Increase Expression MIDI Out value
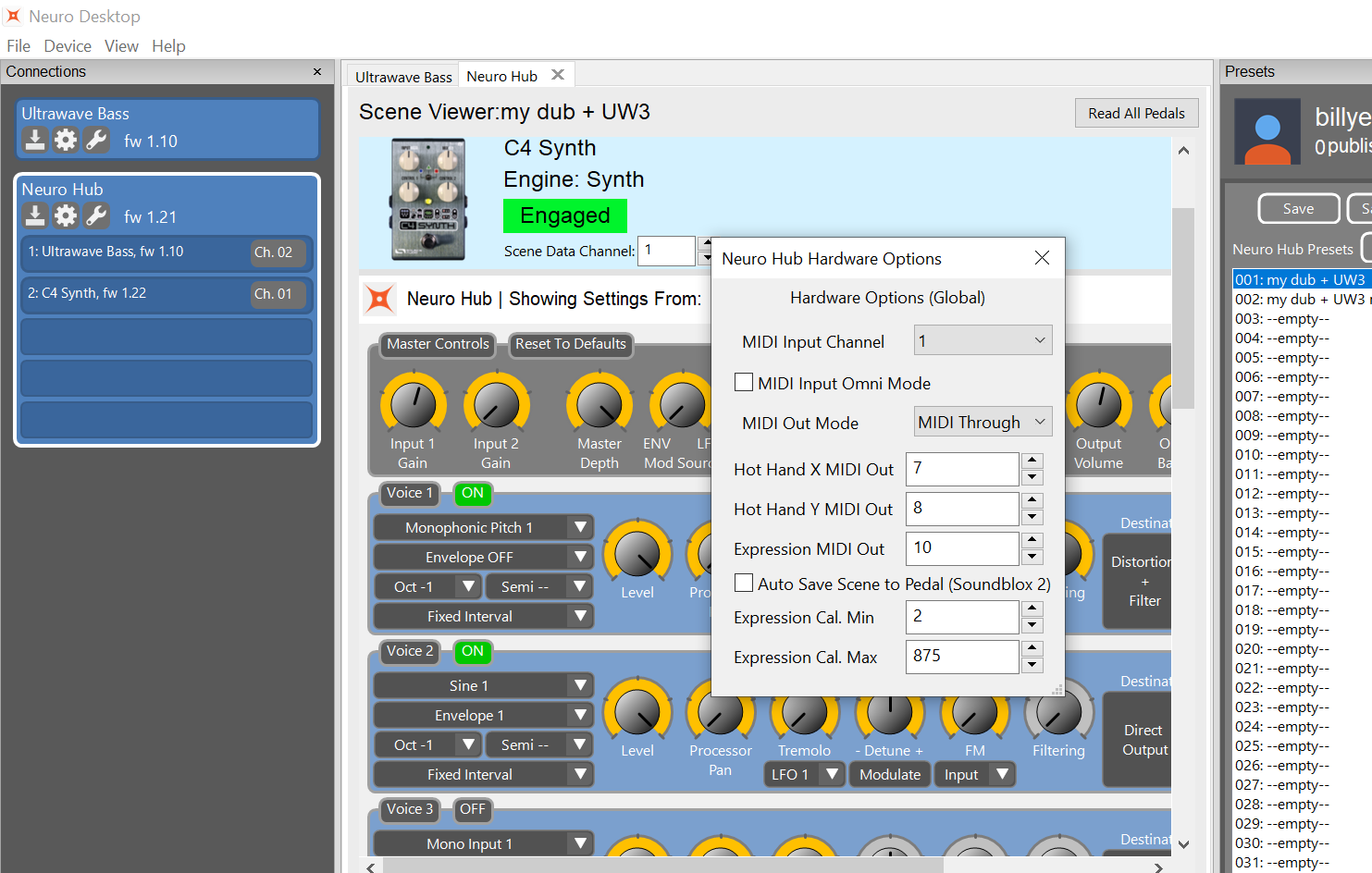1372x873 pixels. pos(1032,540)
